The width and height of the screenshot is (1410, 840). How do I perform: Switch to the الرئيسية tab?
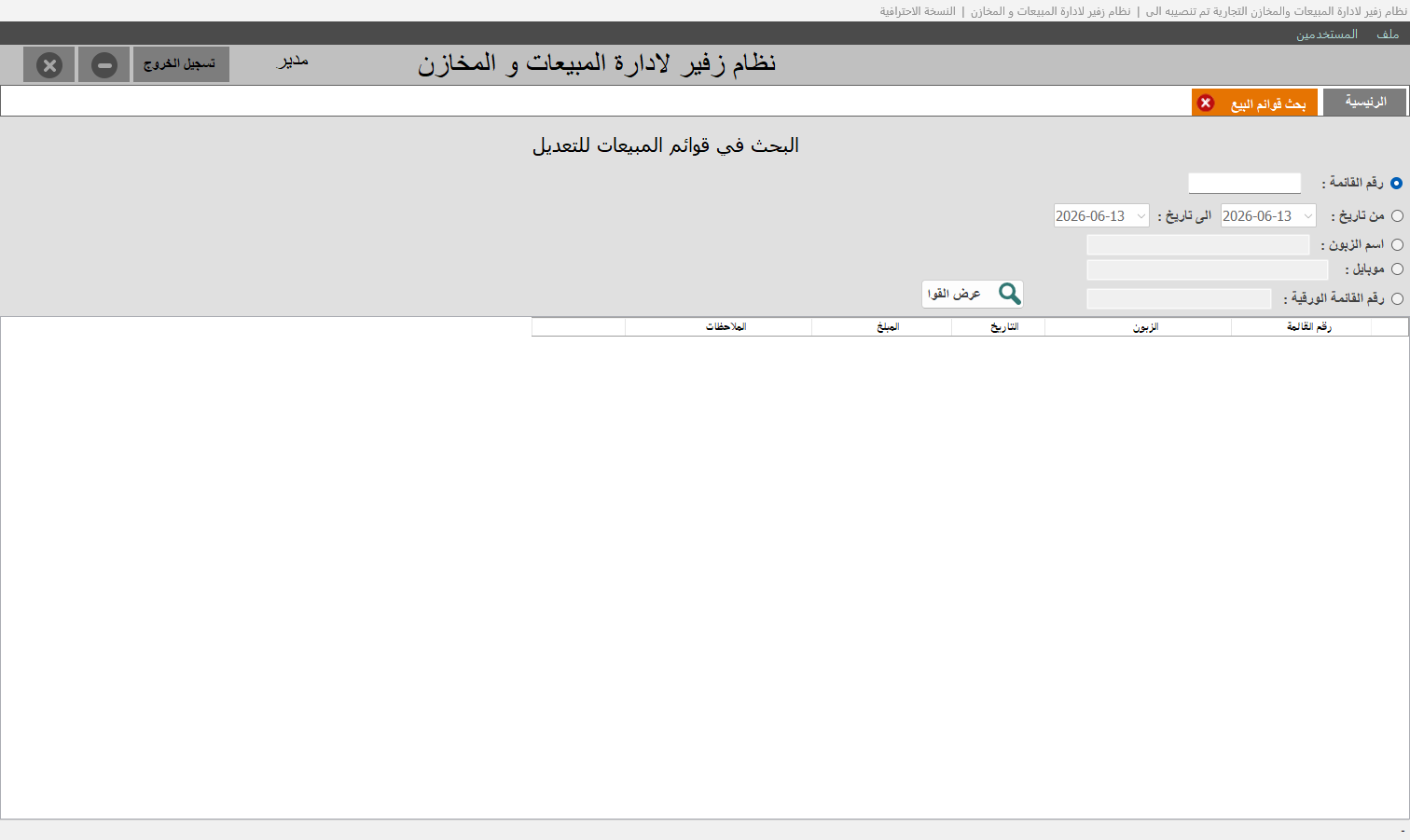(1364, 103)
